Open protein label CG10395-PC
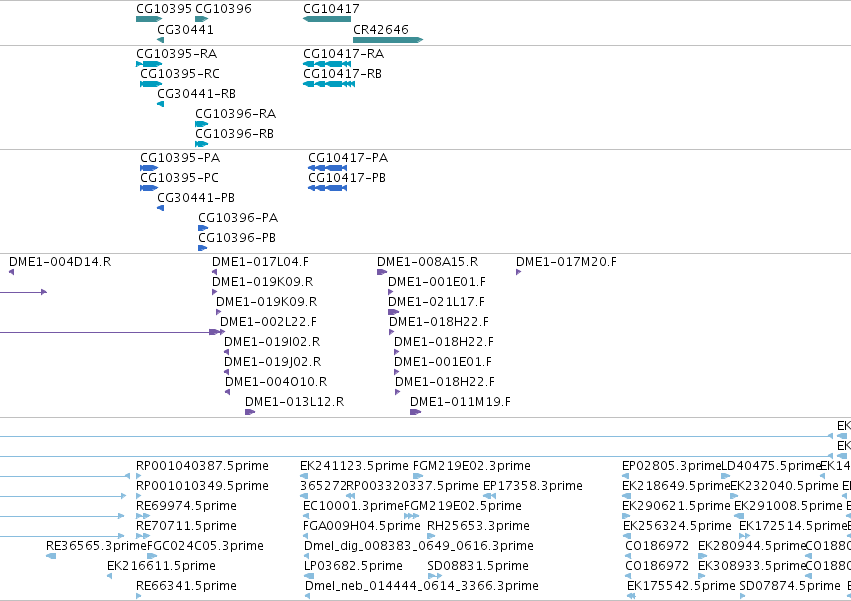This screenshot has width=851, height=601. pyautogui.click(x=179, y=178)
